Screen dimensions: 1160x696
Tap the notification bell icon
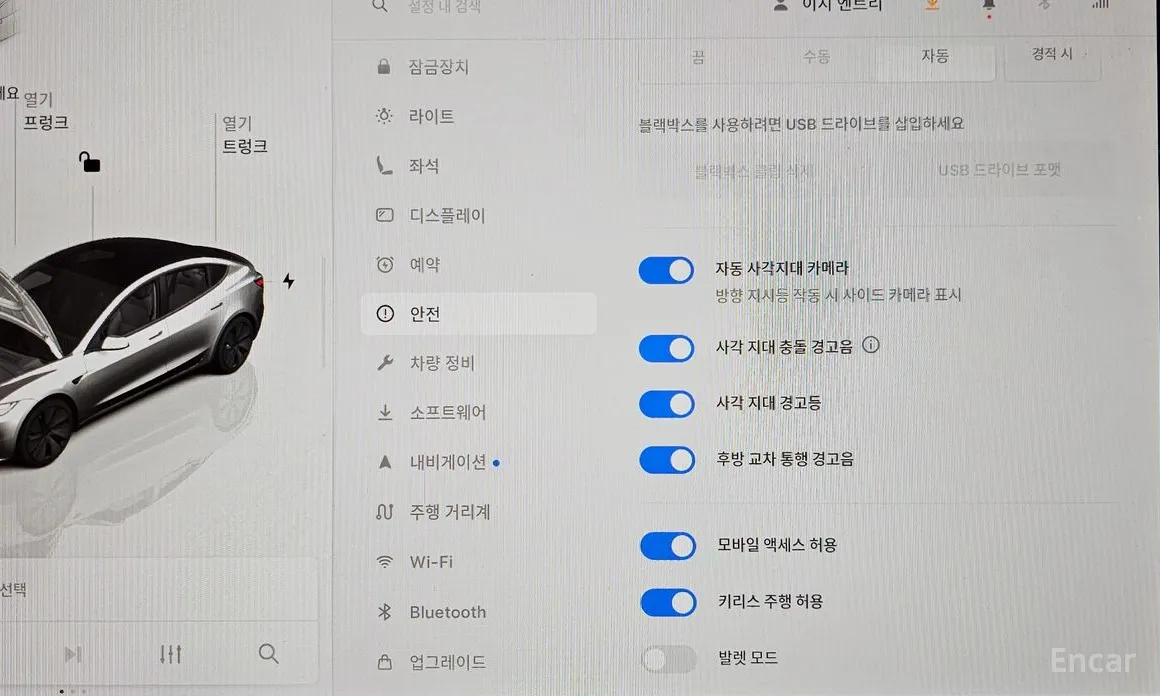pyautogui.click(x=988, y=7)
